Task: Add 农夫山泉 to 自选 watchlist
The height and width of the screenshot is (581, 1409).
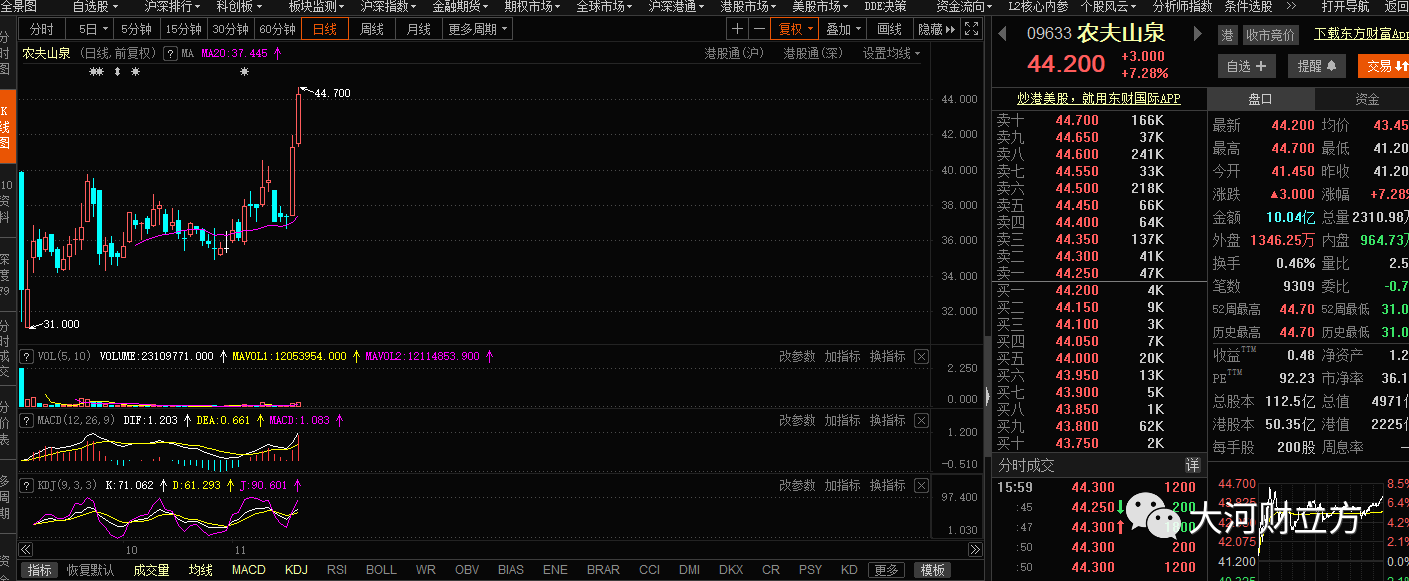Action: [x=1246, y=66]
